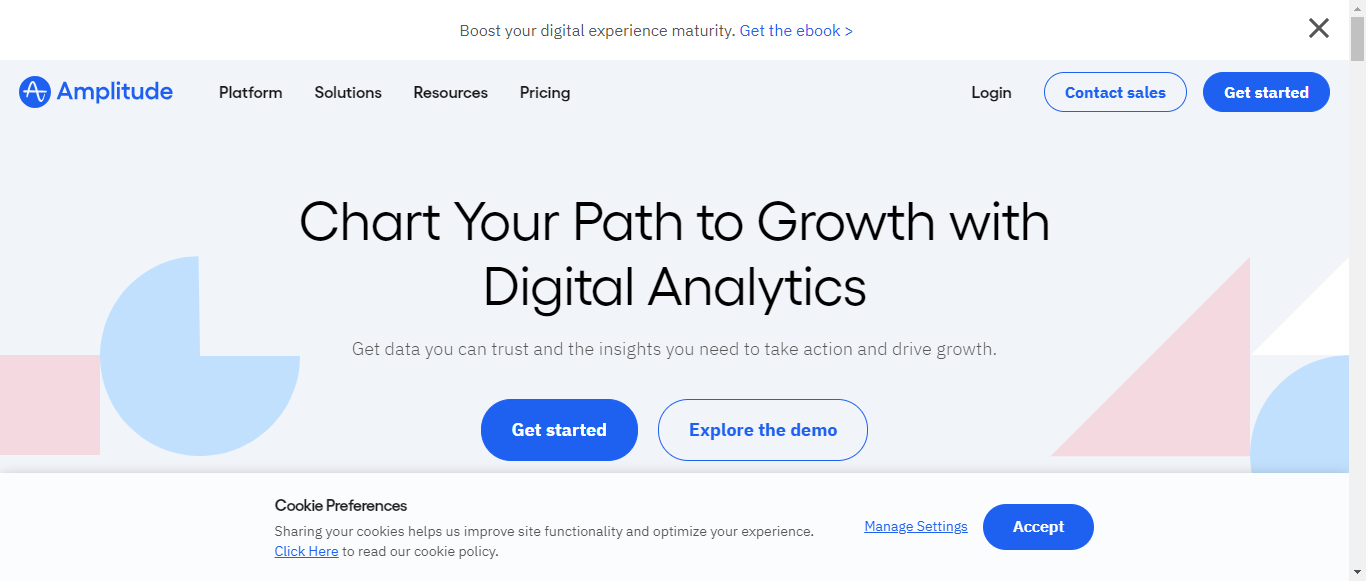Go to the Pricing page
The height and width of the screenshot is (581, 1366).
coord(545,93)
